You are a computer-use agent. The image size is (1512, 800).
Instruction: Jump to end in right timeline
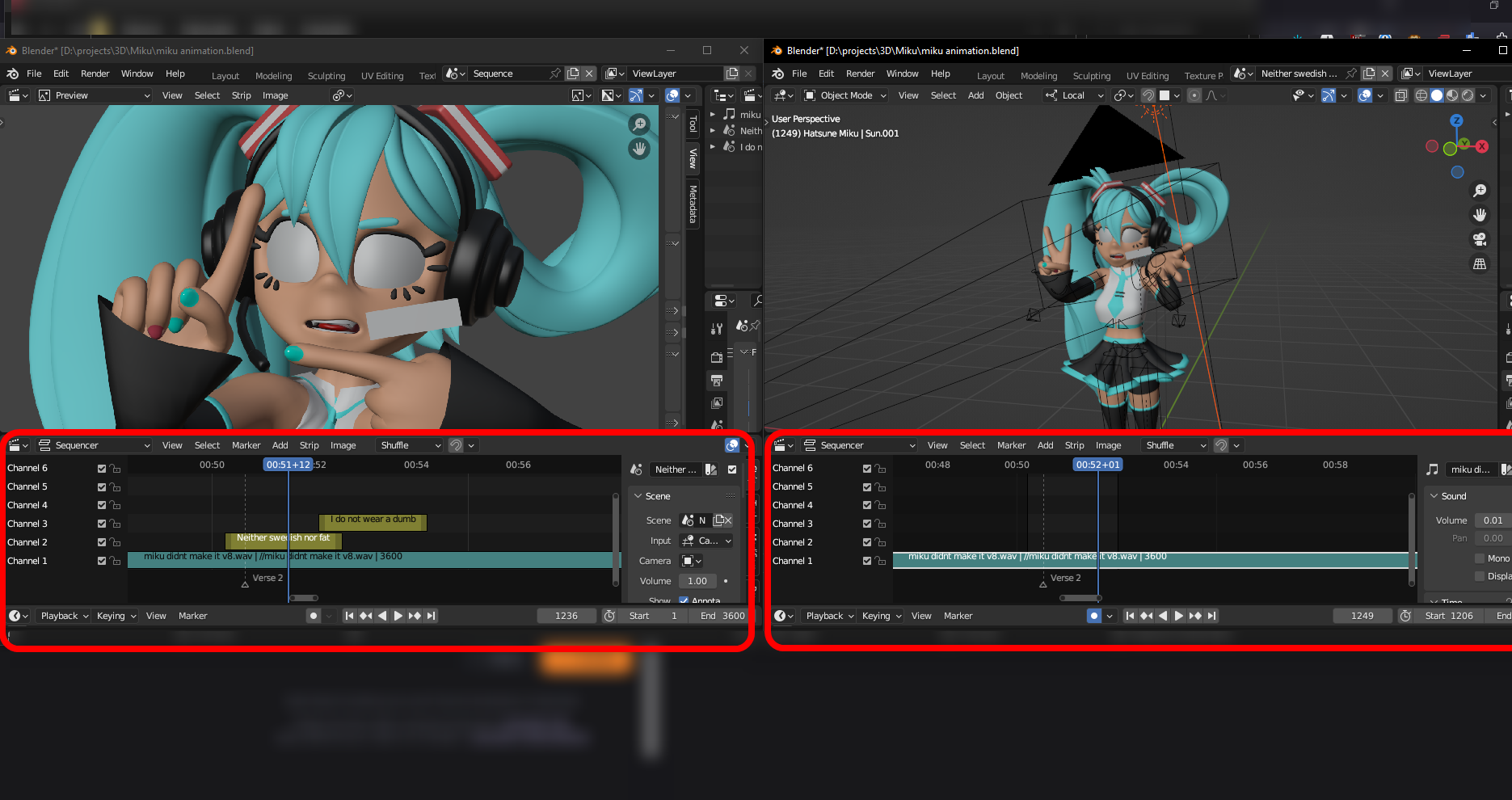tap(1211, 616)
